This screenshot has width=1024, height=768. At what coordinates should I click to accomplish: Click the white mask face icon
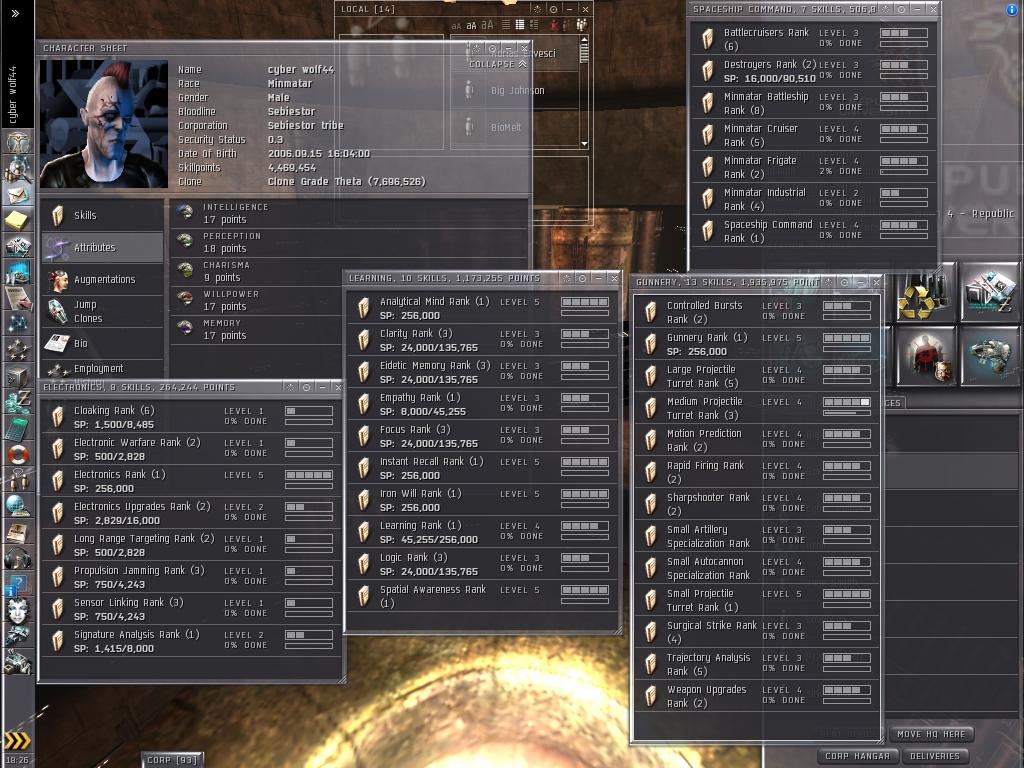(18, 611)
